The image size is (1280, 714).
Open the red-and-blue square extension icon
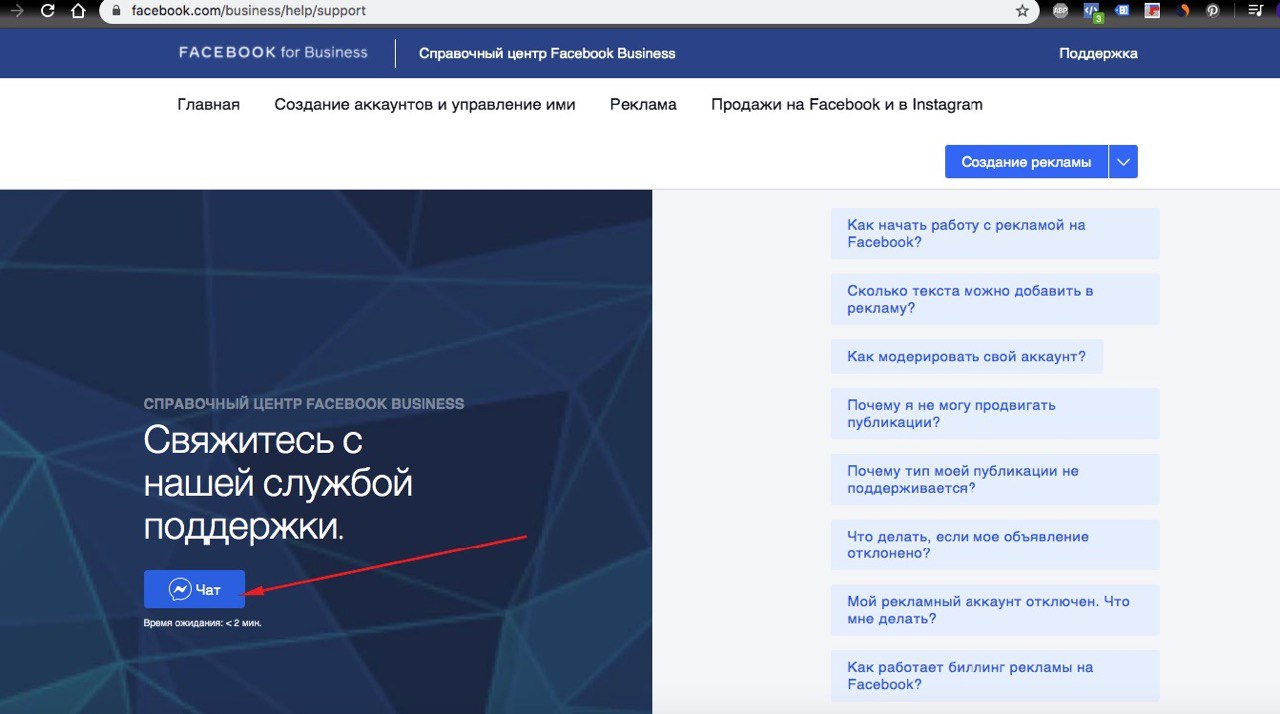1153,11
